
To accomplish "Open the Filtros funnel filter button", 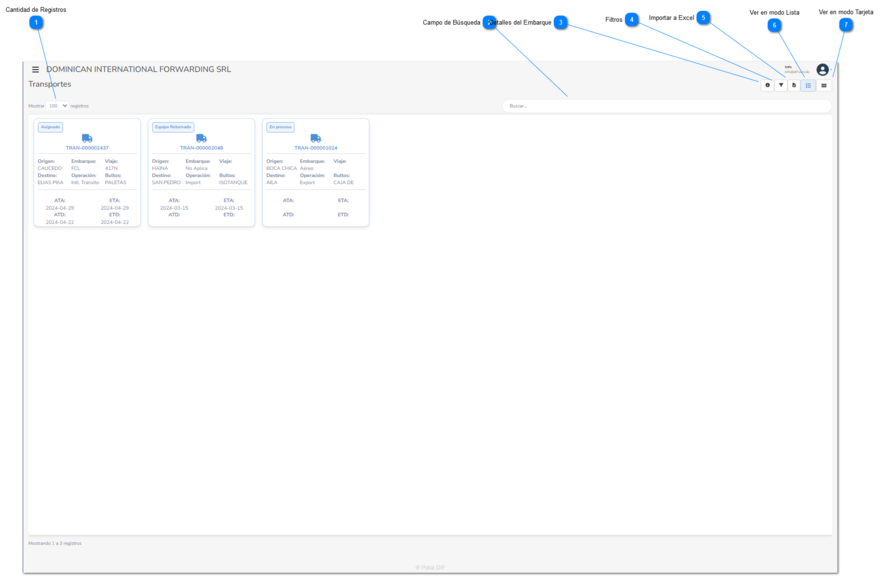I will [781, 85].
